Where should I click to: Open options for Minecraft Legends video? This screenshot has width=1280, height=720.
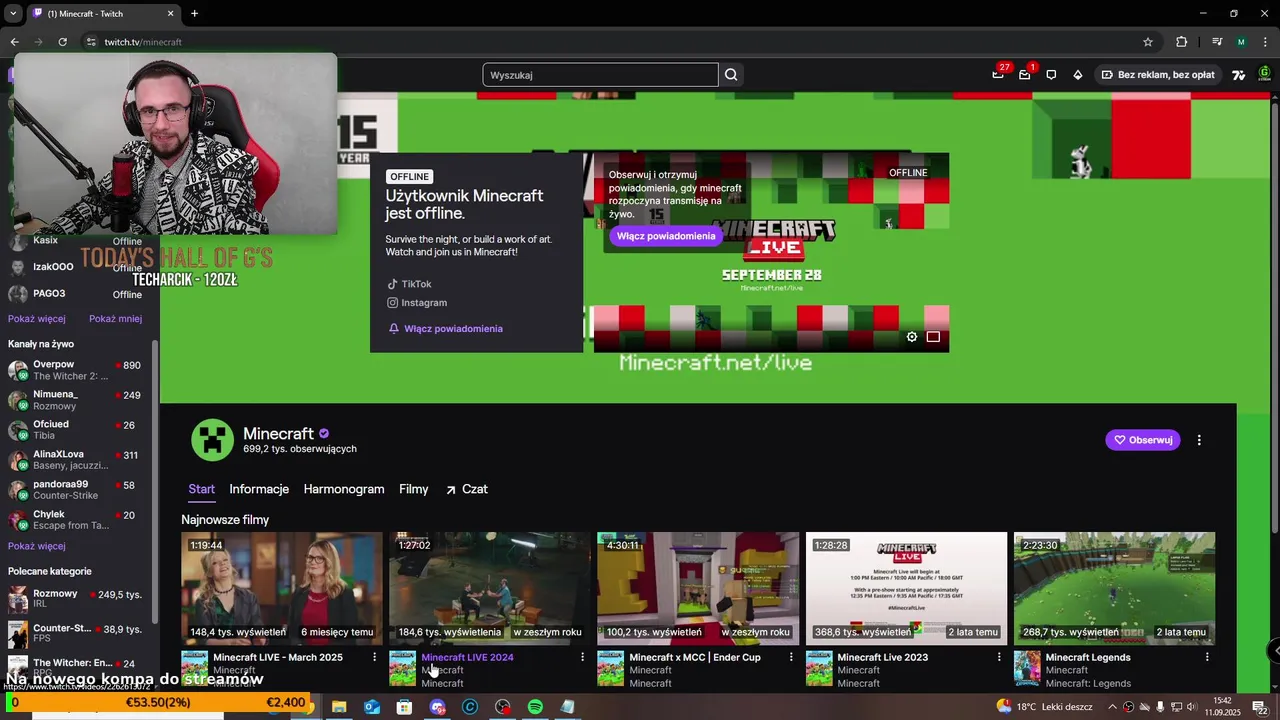1207,657
